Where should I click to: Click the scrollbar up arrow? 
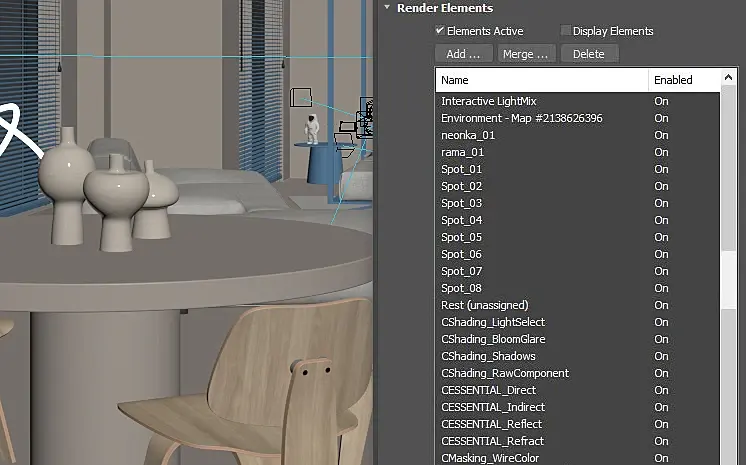728,77
